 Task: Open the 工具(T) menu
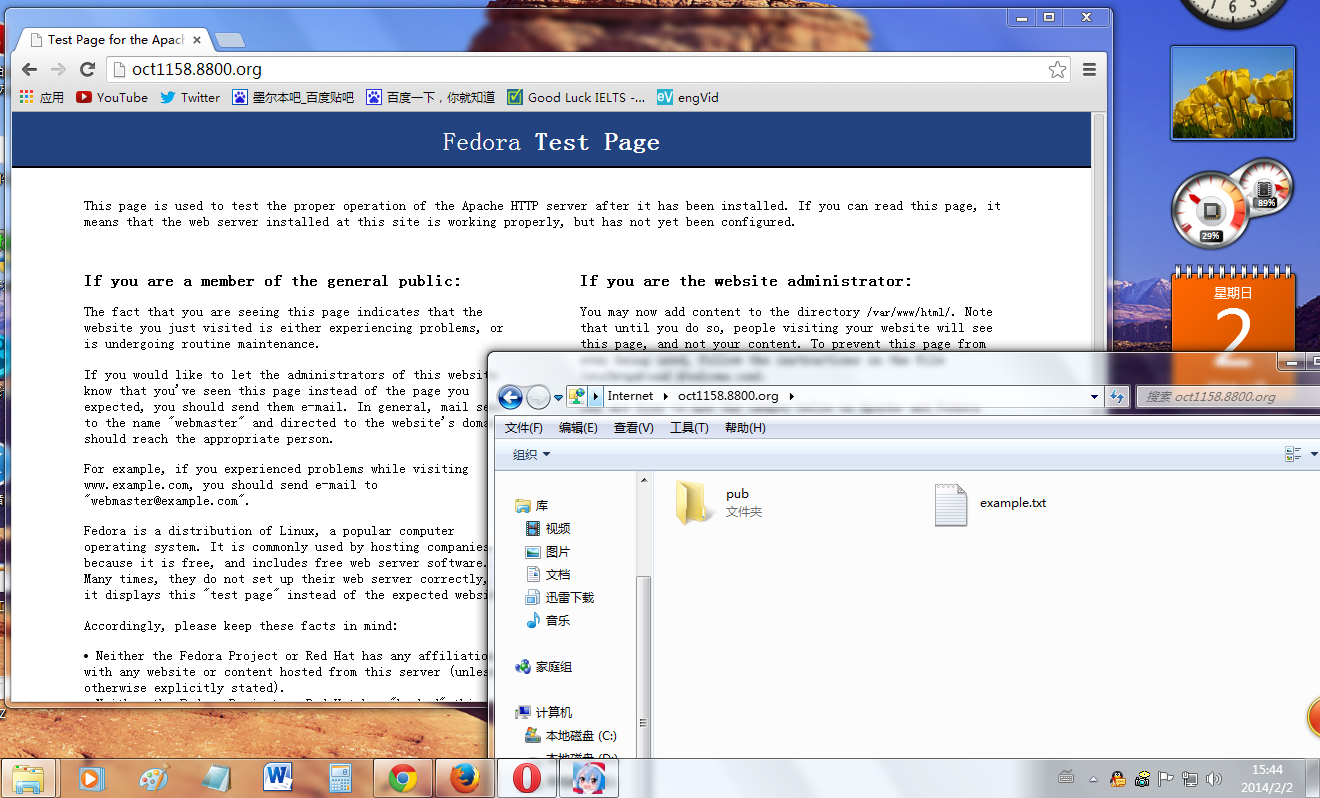(x=688, y=427)
